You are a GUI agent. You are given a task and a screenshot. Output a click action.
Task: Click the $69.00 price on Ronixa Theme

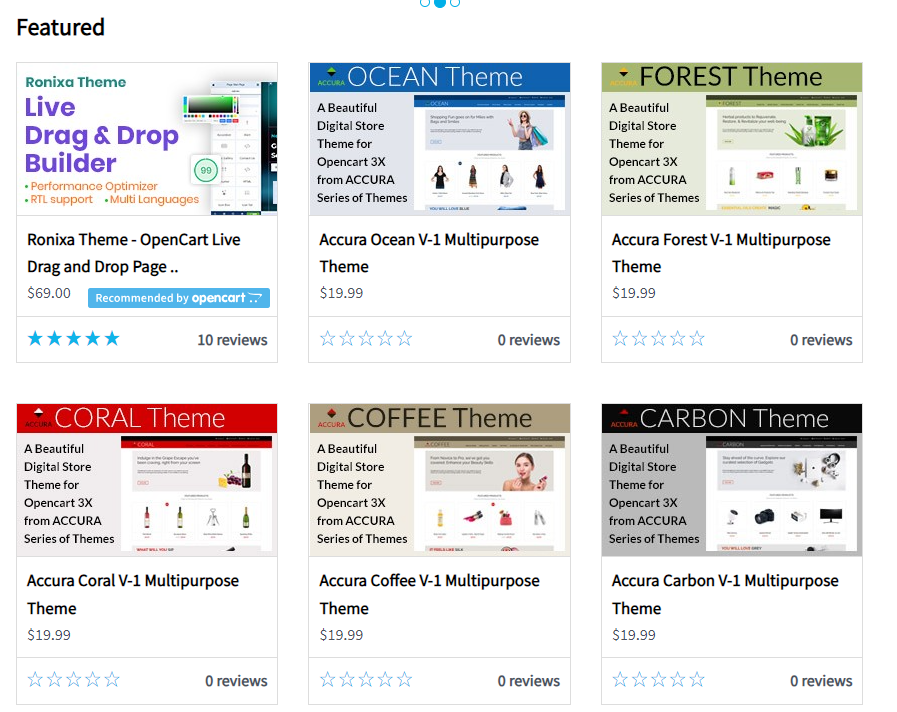49,293
